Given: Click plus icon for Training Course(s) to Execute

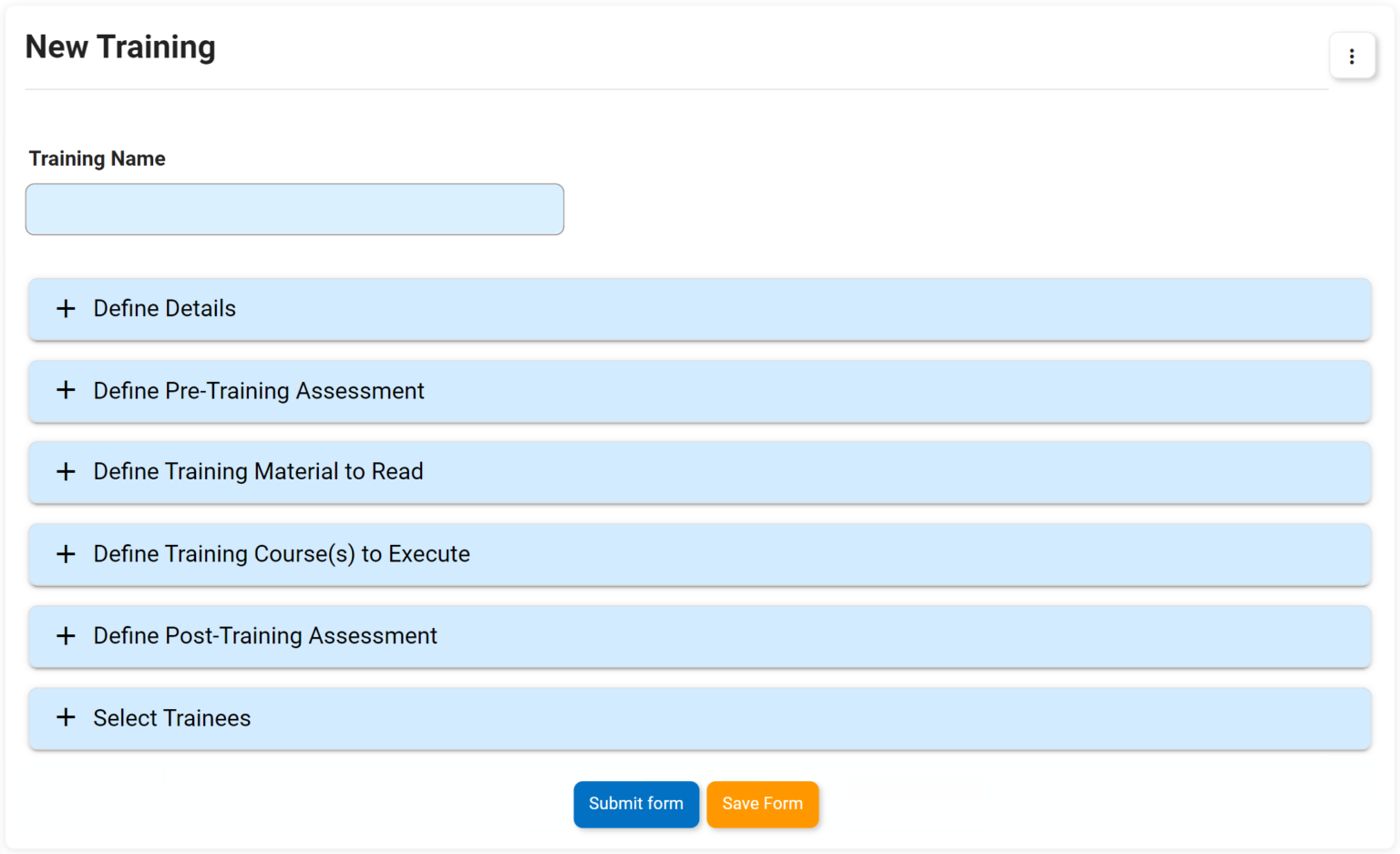Looking at the screenshot, I should 66,554.
